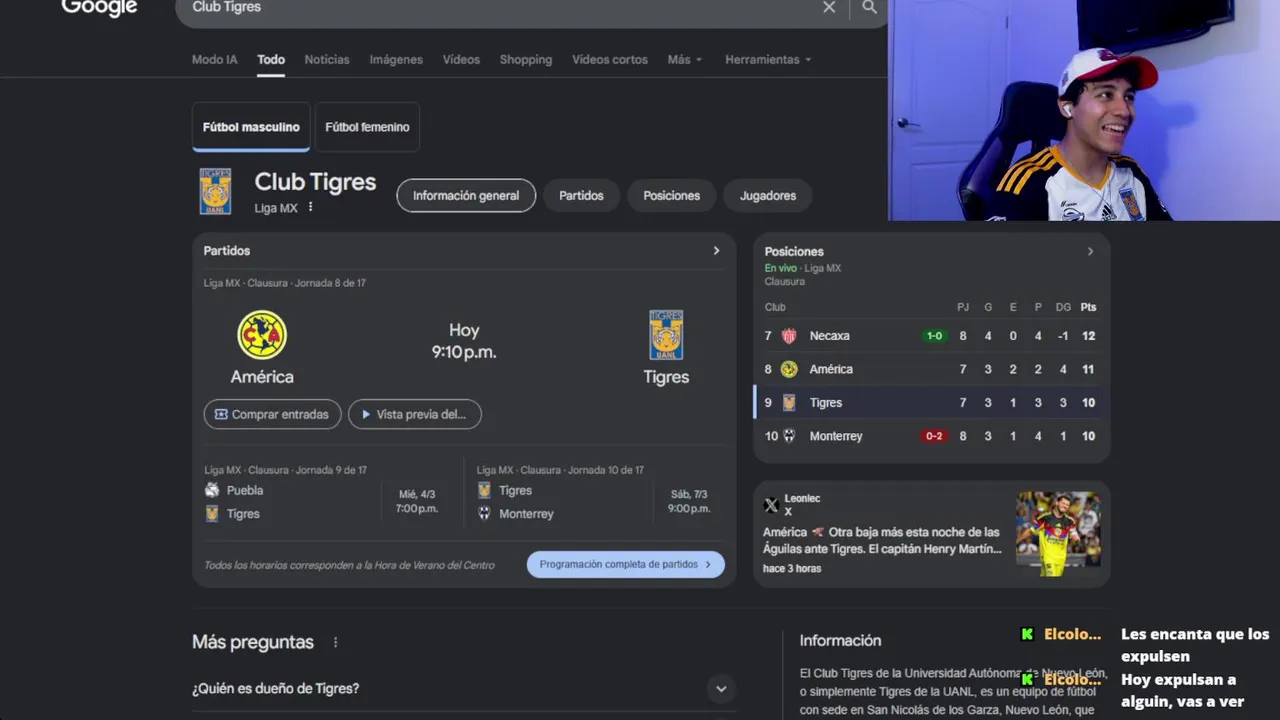Viewport: 1280px width, 720px height.
Task: Click the Club Tigres crest logo
Action: click(215, 191)
